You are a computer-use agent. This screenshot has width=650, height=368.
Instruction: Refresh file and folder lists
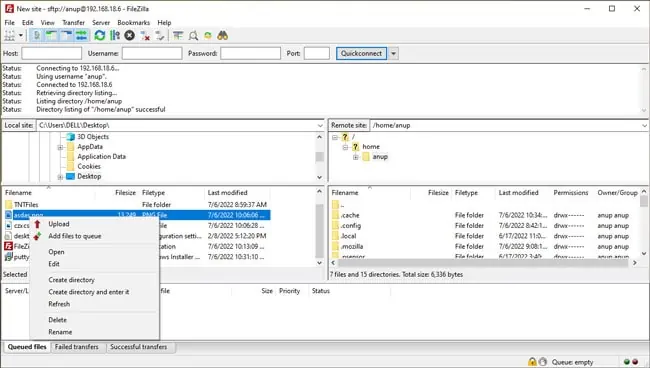pos(99,36)
